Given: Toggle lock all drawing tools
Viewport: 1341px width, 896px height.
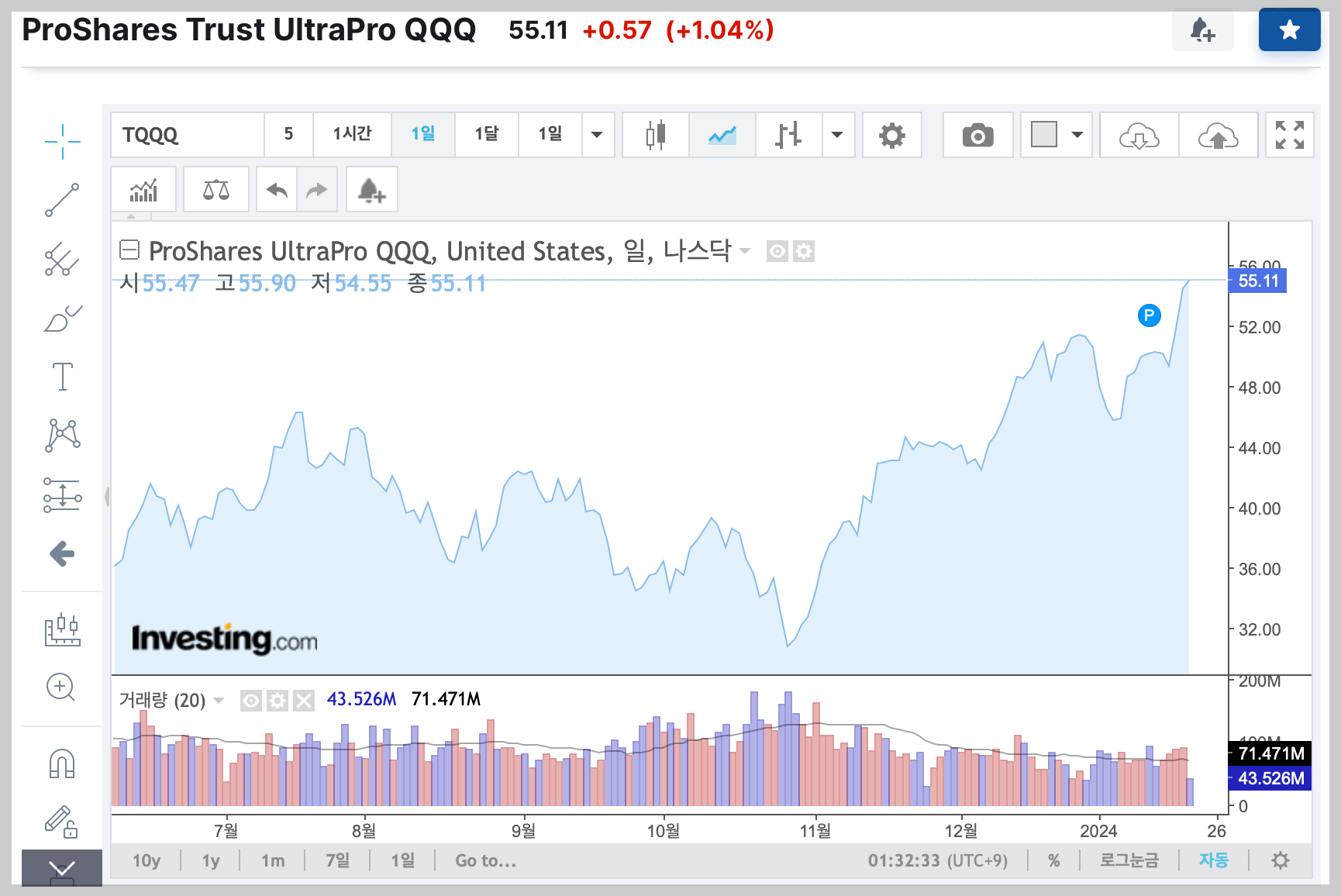Looking at the screenshot, I should point(62,822).
